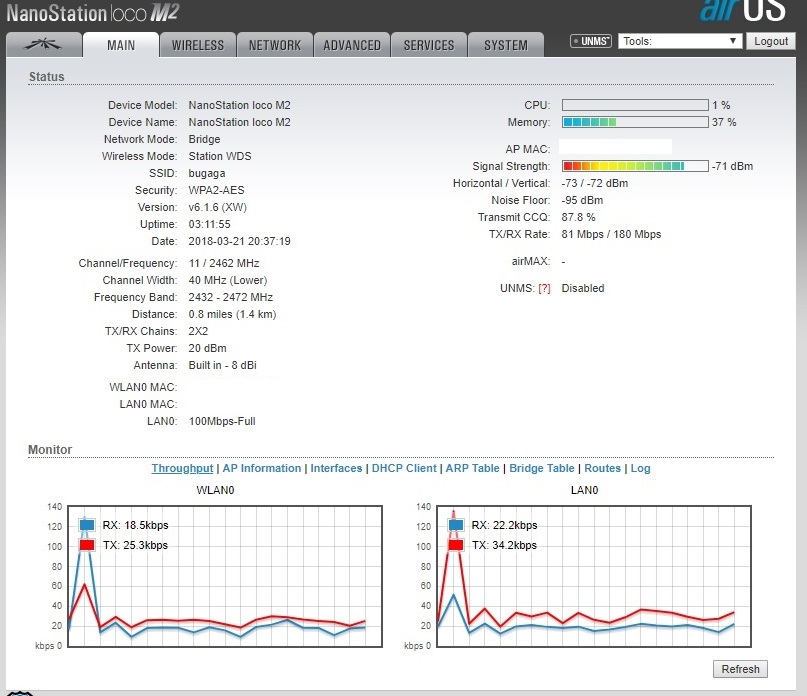Open the Tools dropdown
Viewport: 807px width, 696px height.
[x=680, y=41]
